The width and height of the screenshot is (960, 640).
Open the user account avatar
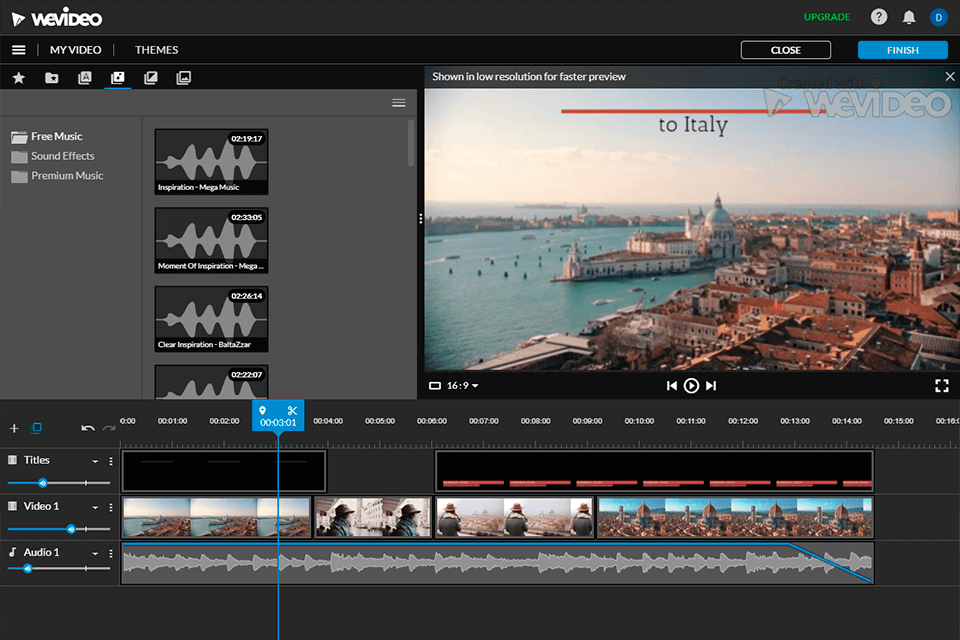(x=938, y=17)
